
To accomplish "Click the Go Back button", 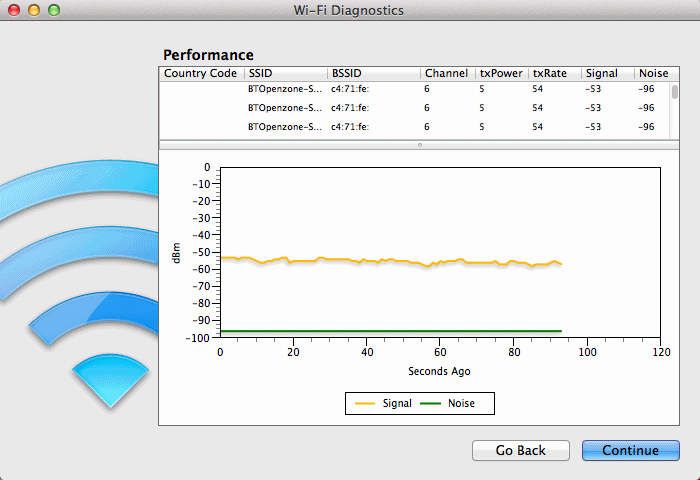I will (x=521, y=450).
